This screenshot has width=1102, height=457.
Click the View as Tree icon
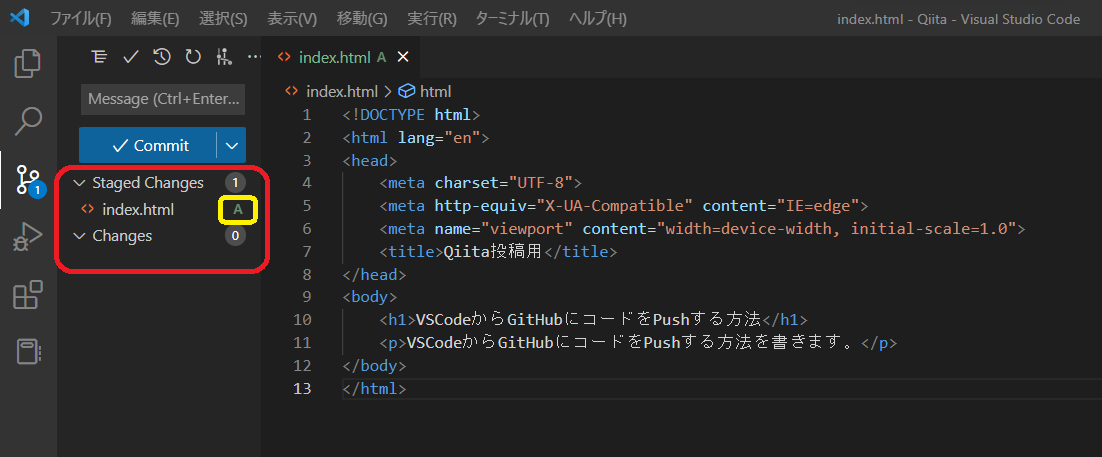click(x=99, y=57)
